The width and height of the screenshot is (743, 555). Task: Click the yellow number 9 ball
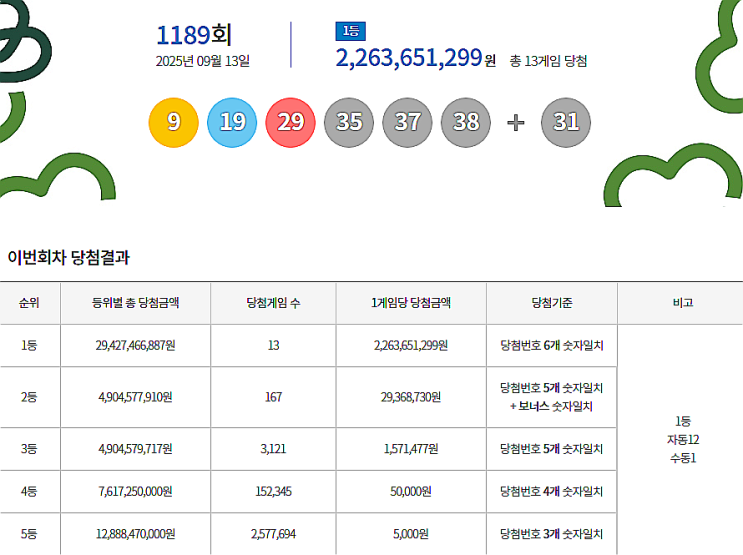point(173,122)
